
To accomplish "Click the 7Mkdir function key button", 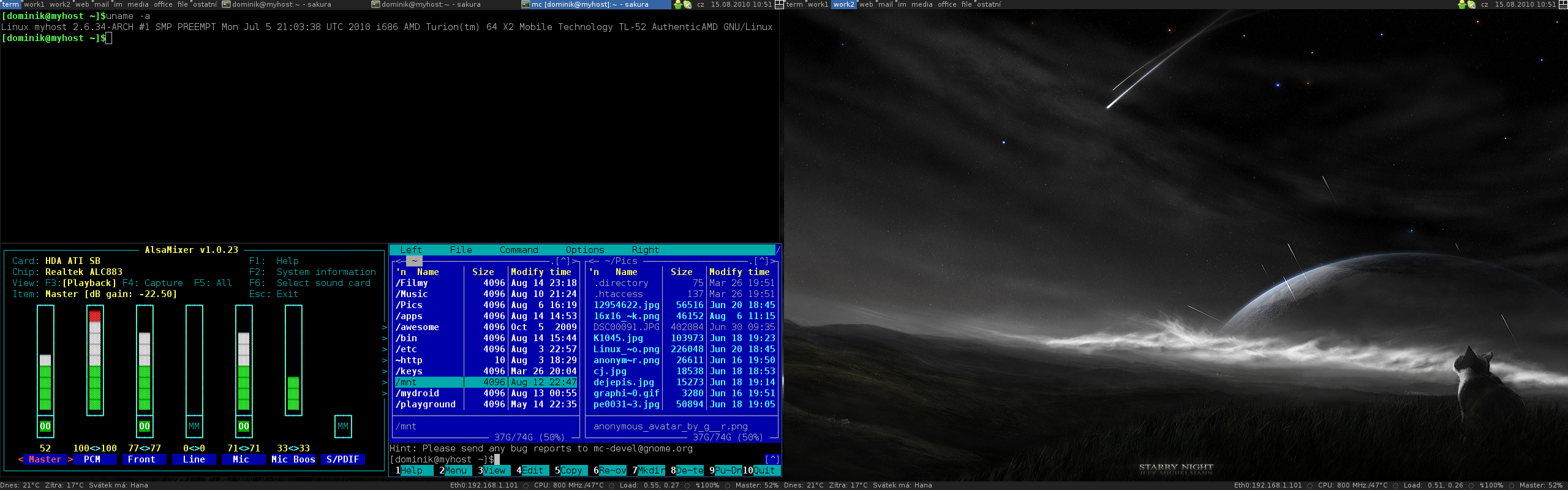I will point(648,470).
